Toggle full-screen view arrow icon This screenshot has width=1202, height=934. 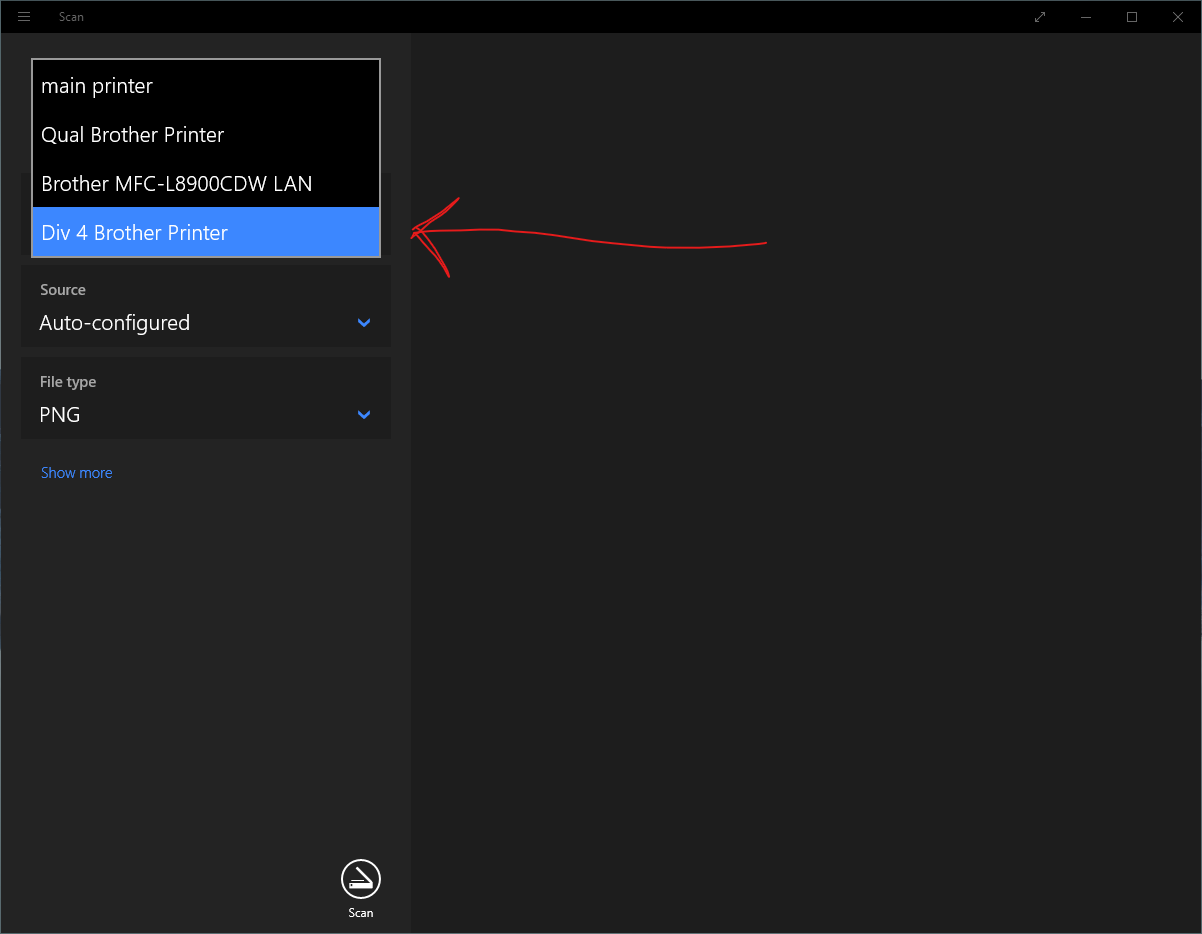click(1040, 17)
